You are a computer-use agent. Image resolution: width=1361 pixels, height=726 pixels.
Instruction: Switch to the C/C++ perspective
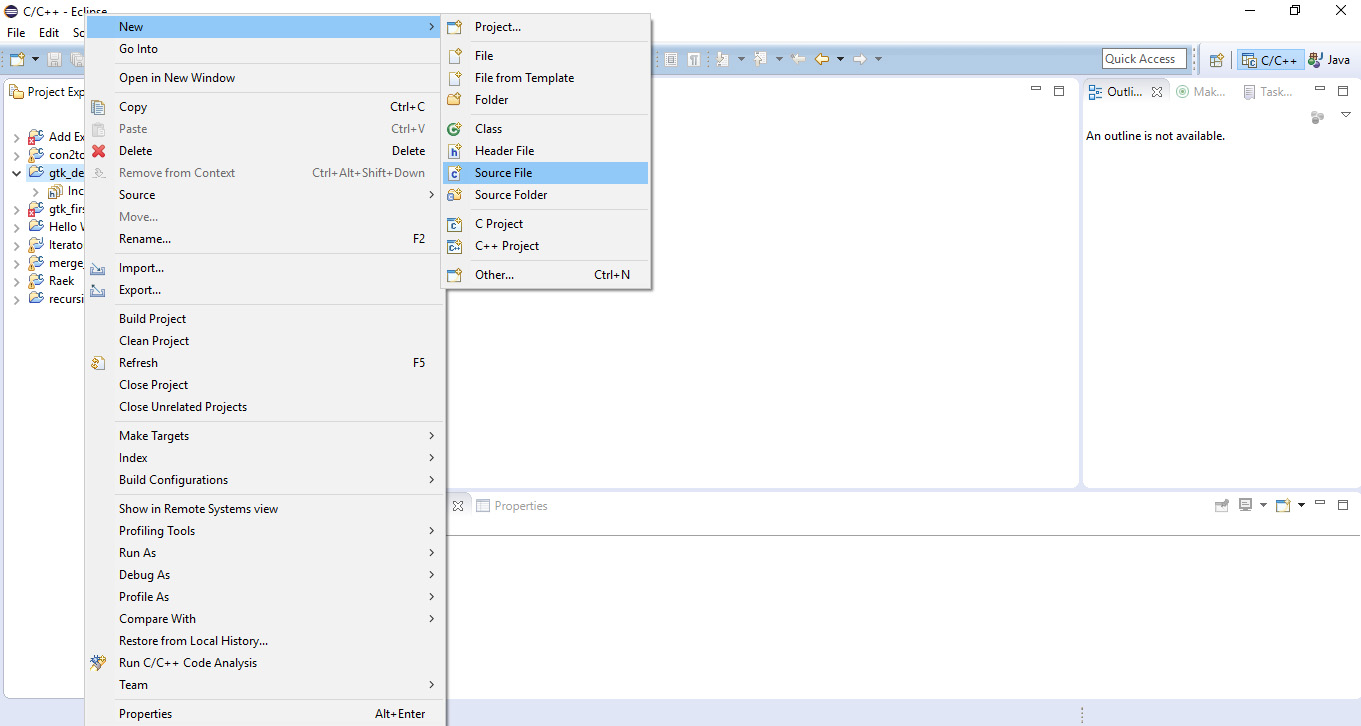(1269, 58)
